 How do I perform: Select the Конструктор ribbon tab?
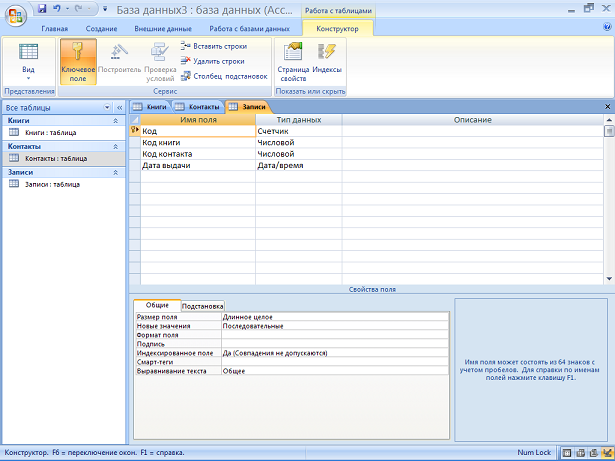[x=337, y=29]
